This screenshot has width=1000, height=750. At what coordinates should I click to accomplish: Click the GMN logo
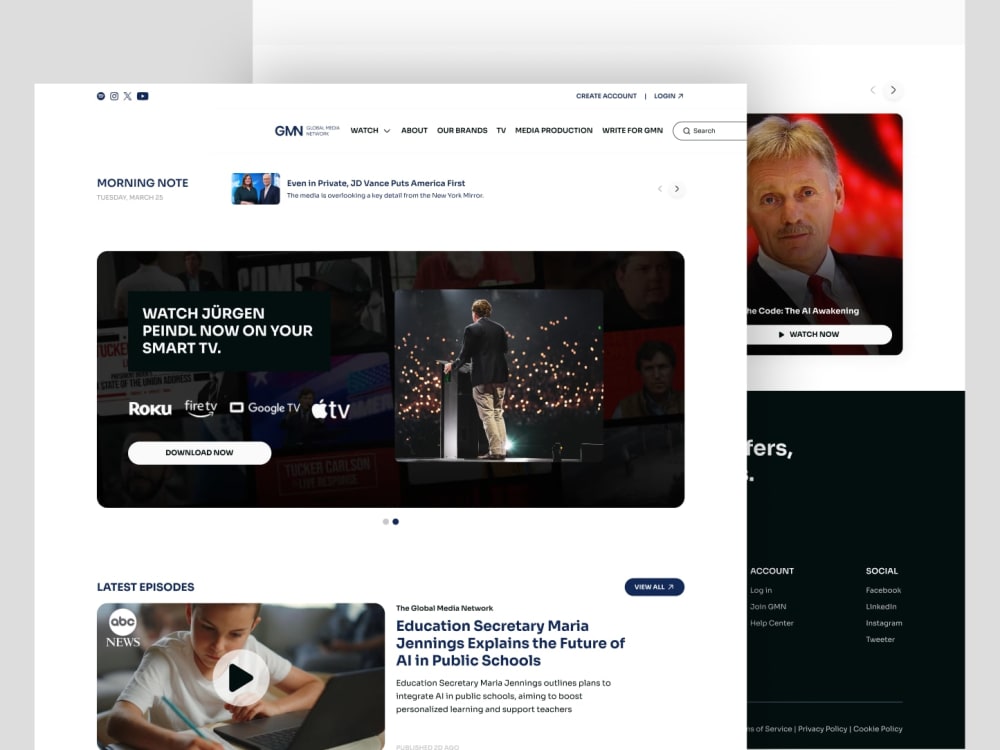(x=307, y=131)
